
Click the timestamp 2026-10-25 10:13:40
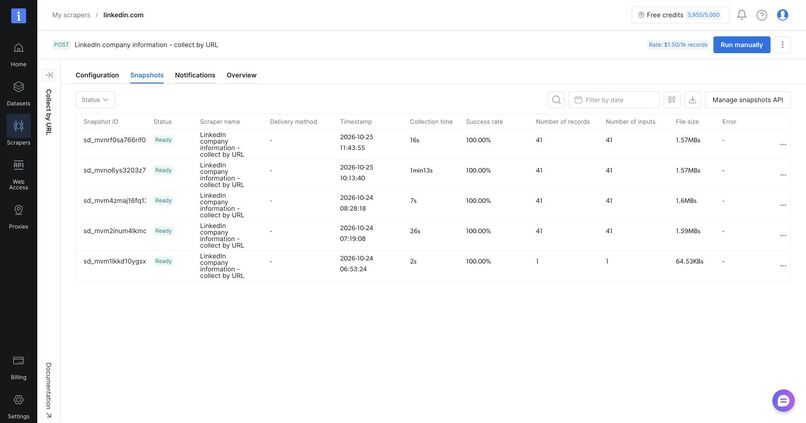[356, 173]
